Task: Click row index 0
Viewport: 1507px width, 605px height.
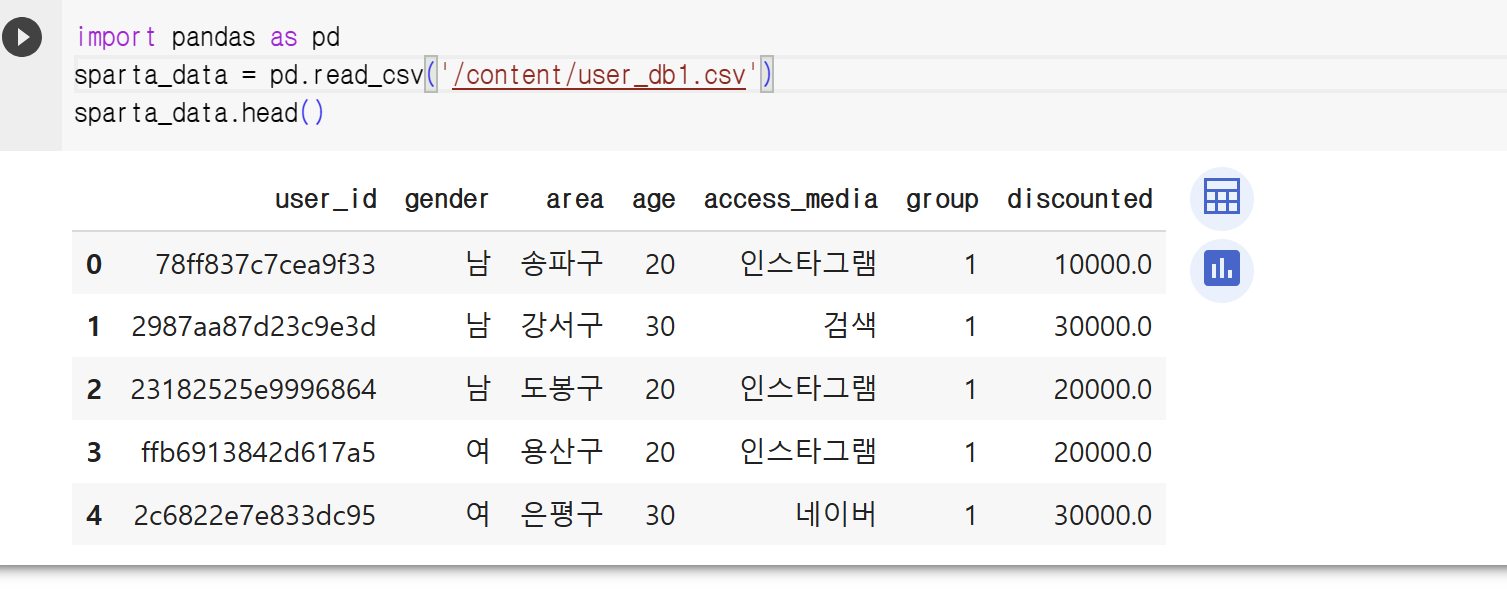Action: (x=94, y=264)
